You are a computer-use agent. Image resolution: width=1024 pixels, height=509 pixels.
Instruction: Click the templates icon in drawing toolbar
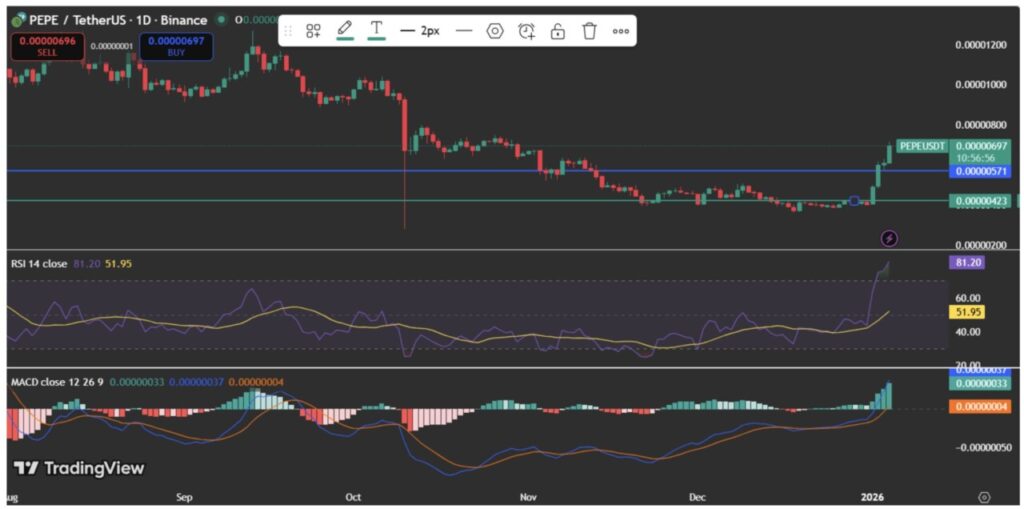[313, 31]
